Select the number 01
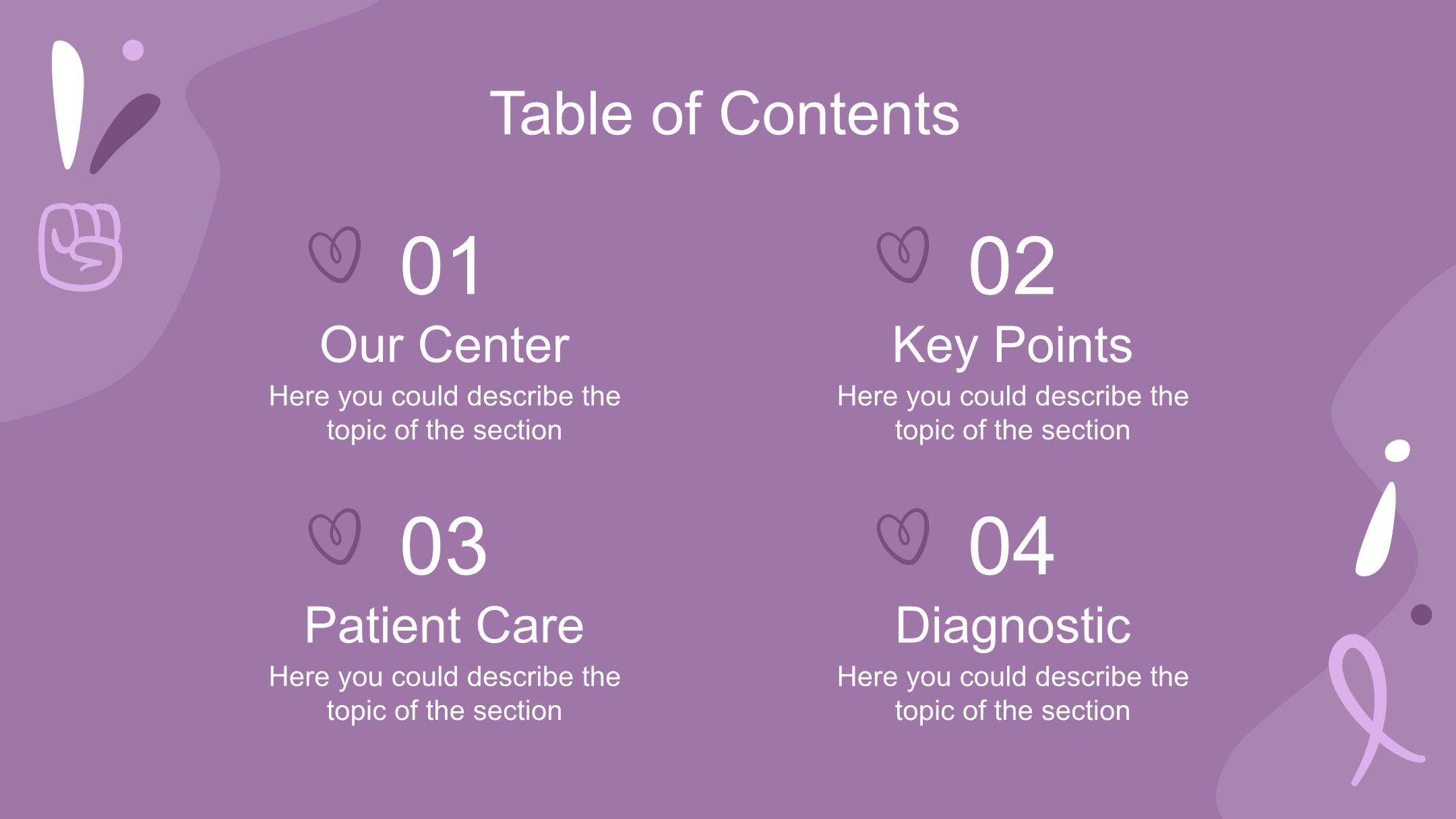This screenshot has height=819, width=1456. [x=442, y=265]
